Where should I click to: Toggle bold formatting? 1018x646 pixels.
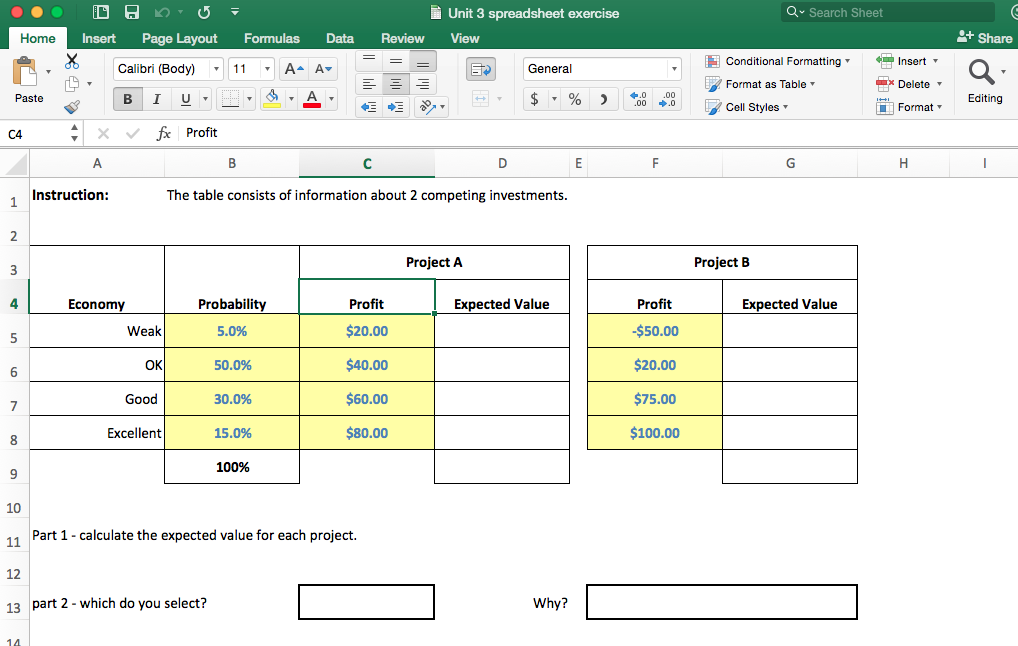pos(127,99)
